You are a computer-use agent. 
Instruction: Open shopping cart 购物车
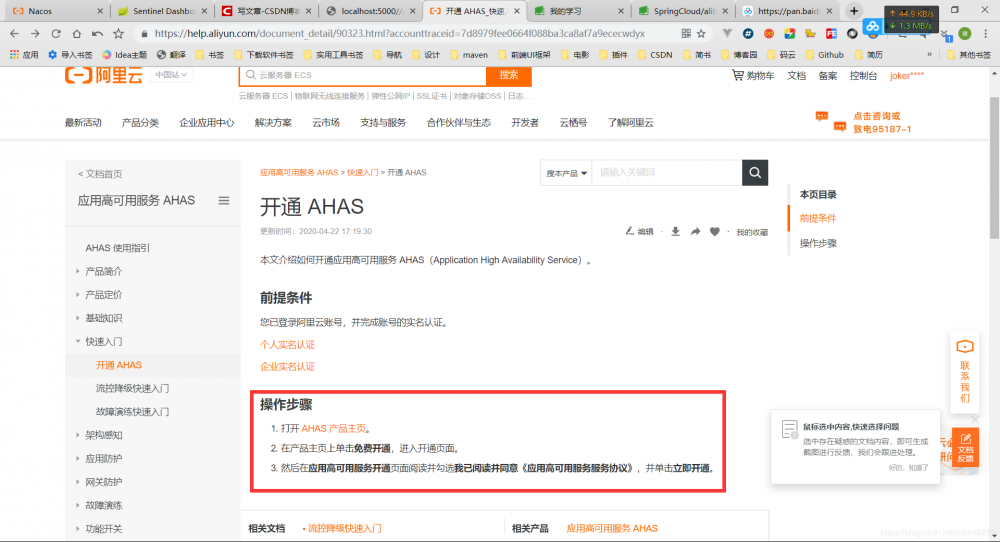pos(753,76)
